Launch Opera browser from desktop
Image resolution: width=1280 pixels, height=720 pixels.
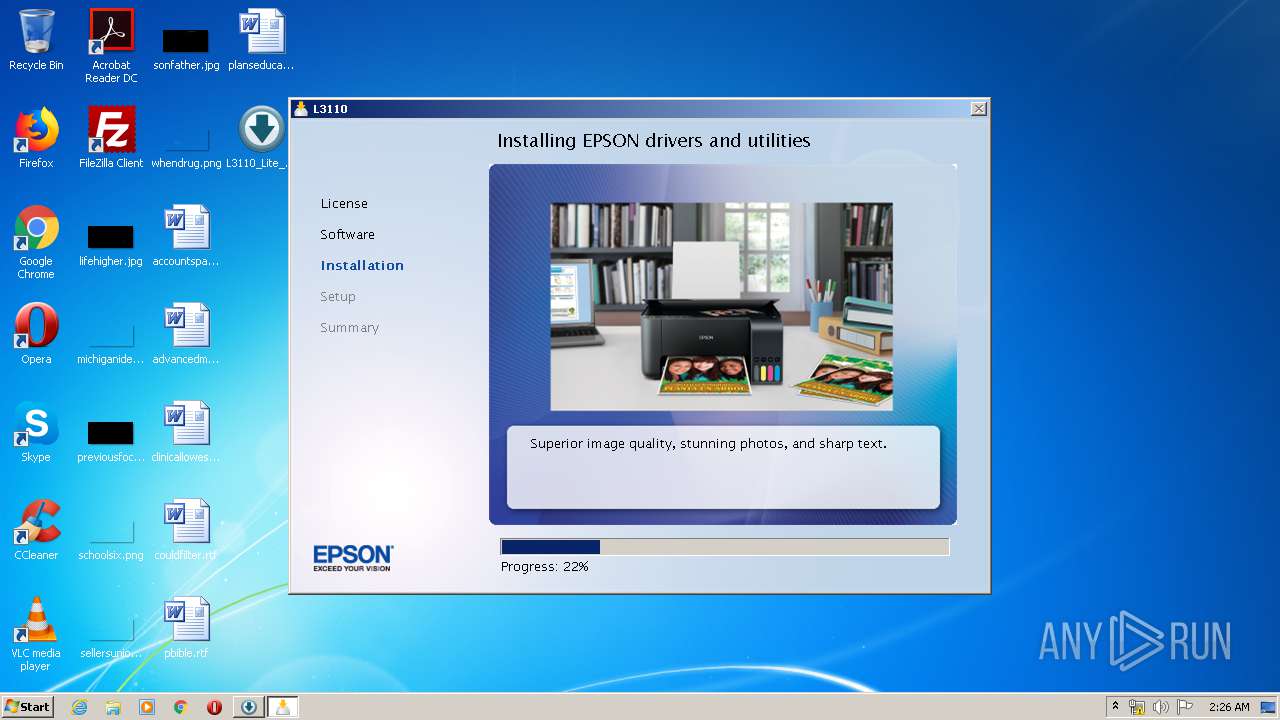click(36, 334)
